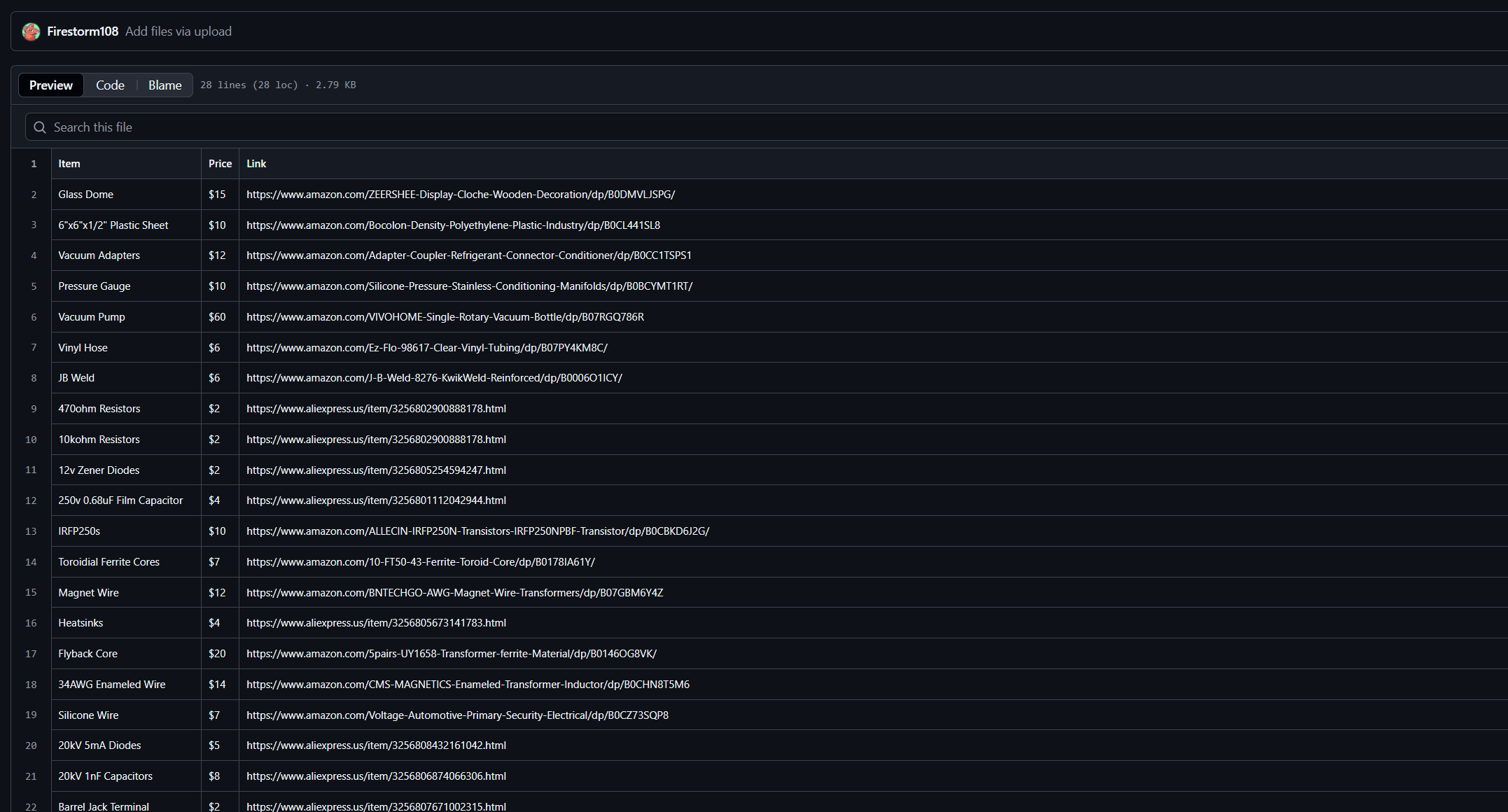Image resolution: width=1508 pixels, height=812 pixels.
Task: Click the Price column header
Action: click(x=220, y=164)
